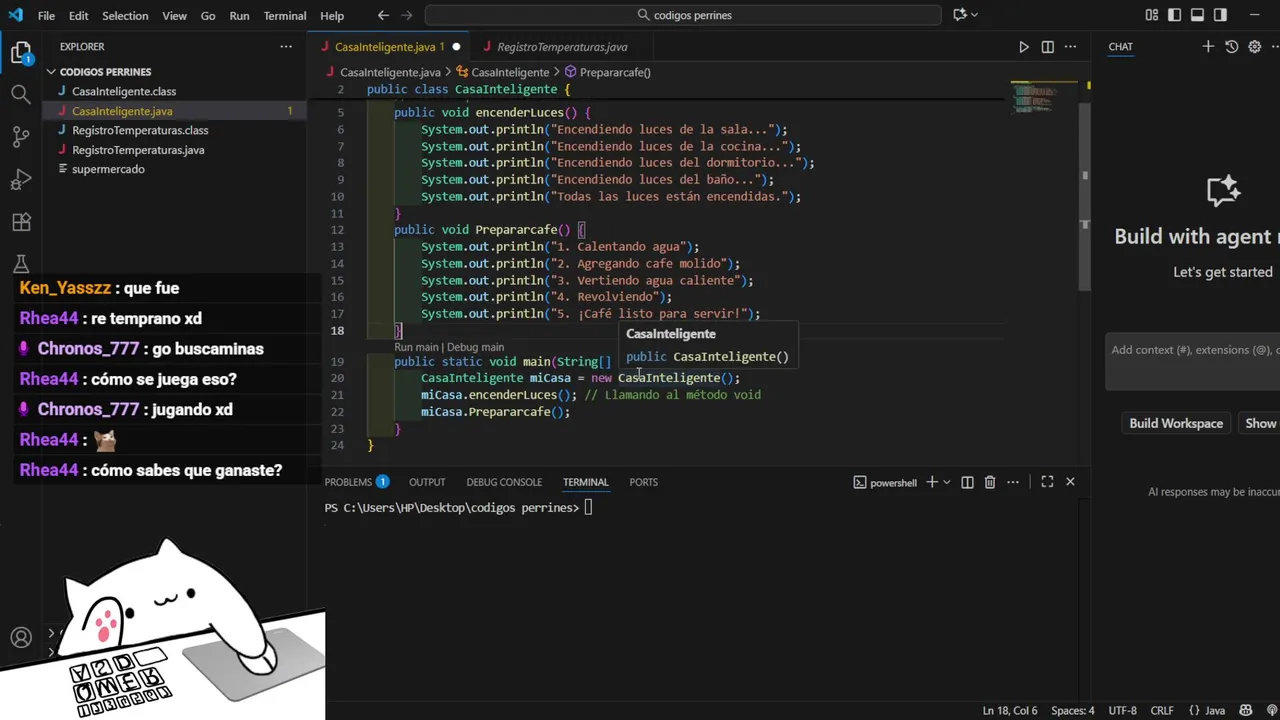Create new terminal with plus icon
This screenshot has width=1280, height=720.
tap(932, 482)
